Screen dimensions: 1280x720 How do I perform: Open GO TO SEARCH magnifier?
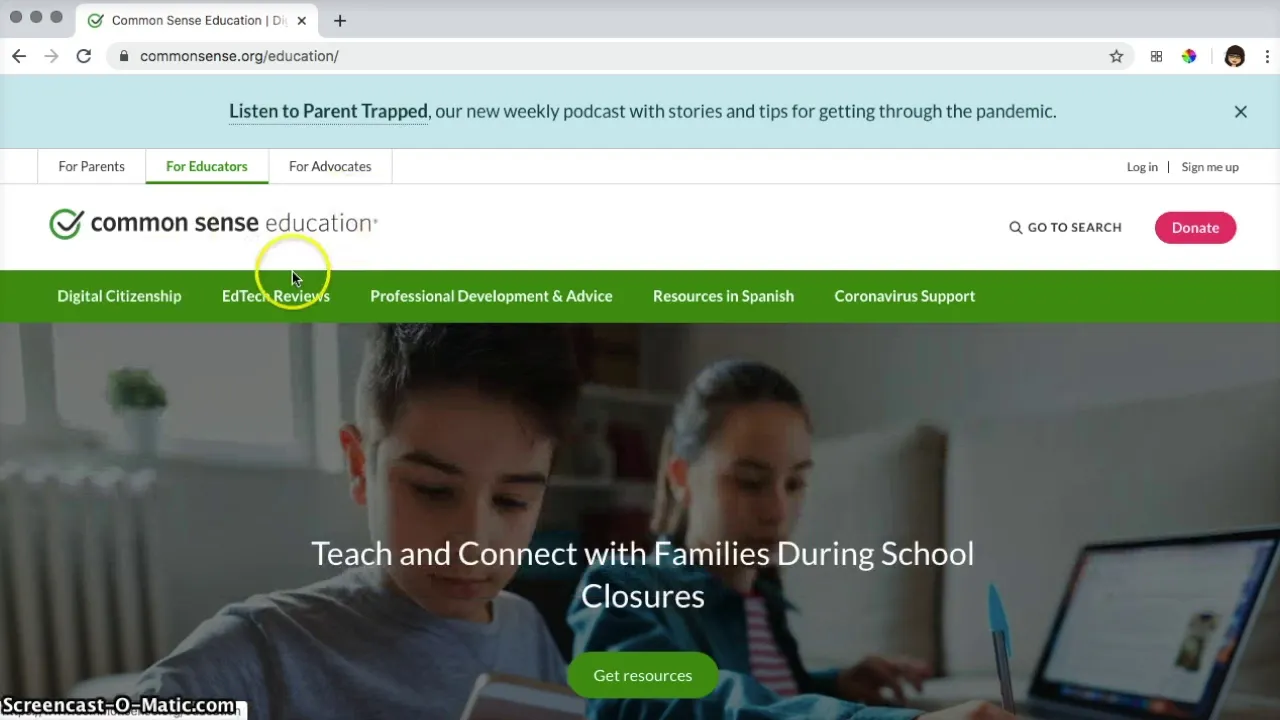[x=1065, y=227]
